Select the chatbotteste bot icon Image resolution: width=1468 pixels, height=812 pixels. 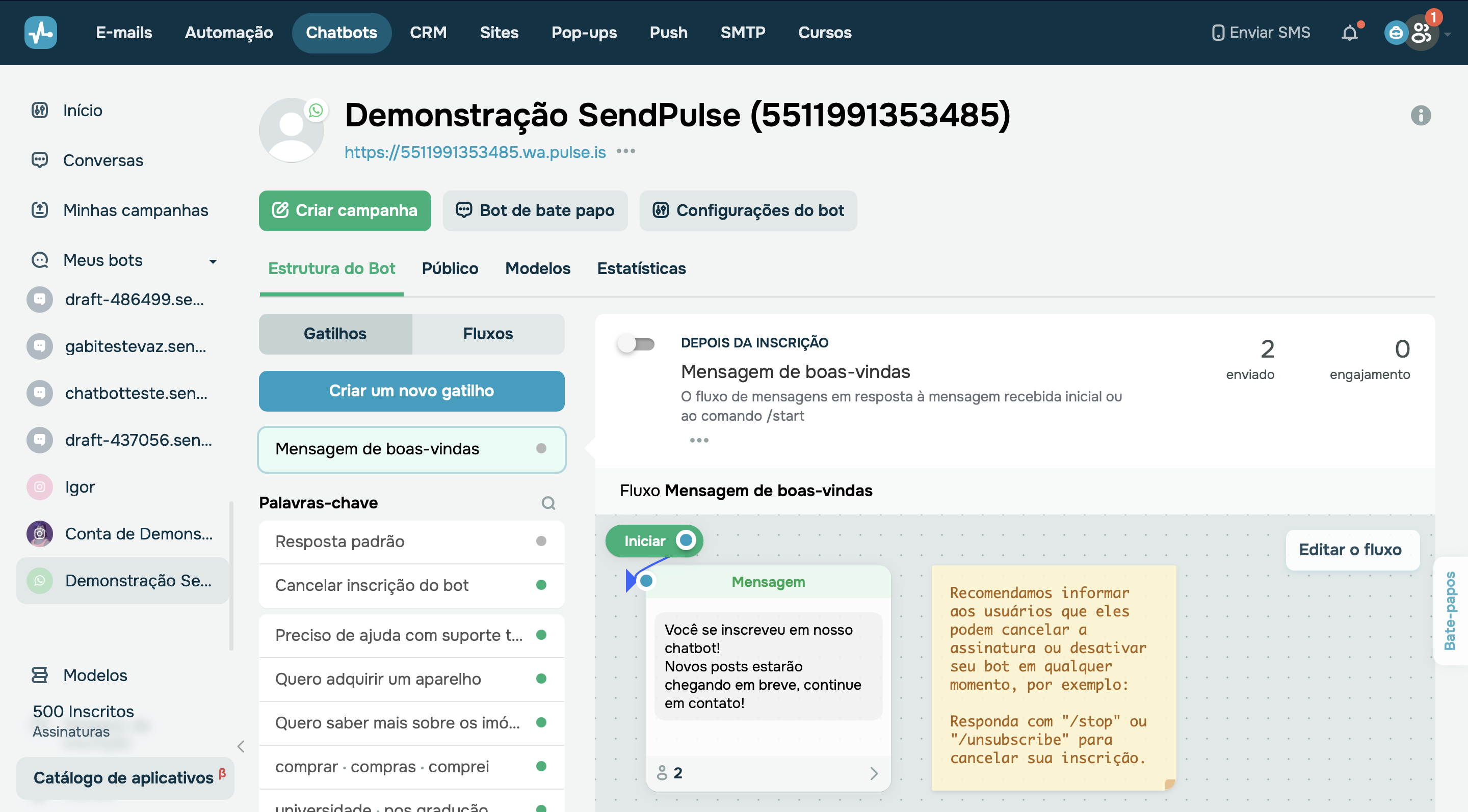[40, 393]
